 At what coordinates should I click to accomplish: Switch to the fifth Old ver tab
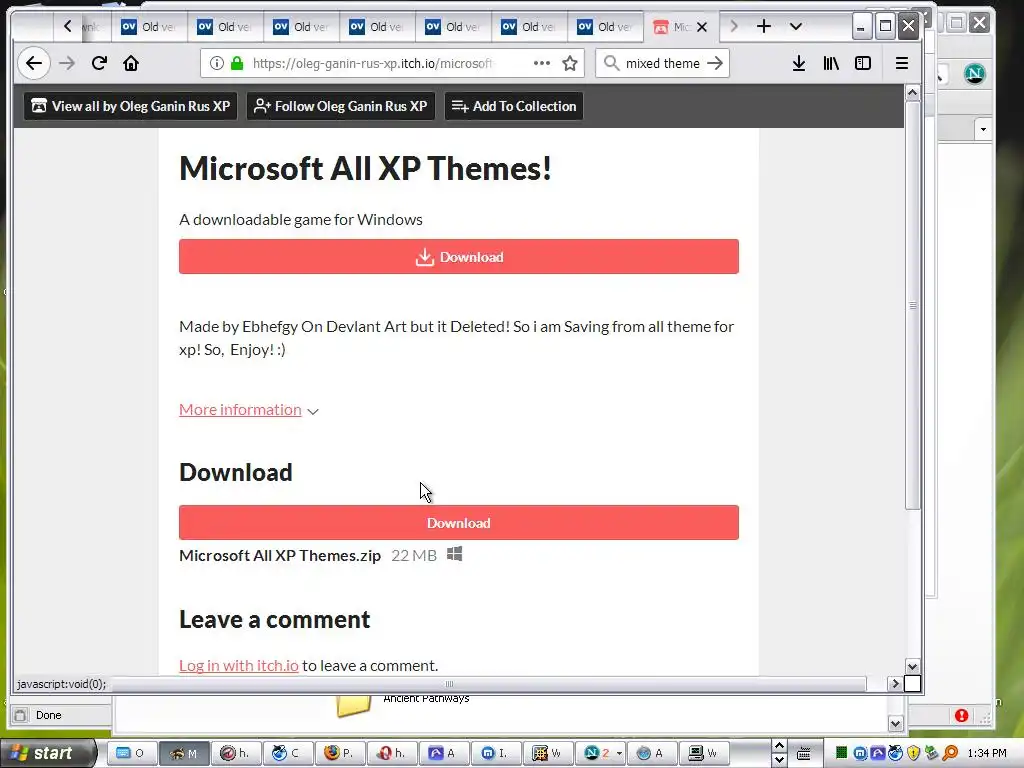(x=453, y=27)
